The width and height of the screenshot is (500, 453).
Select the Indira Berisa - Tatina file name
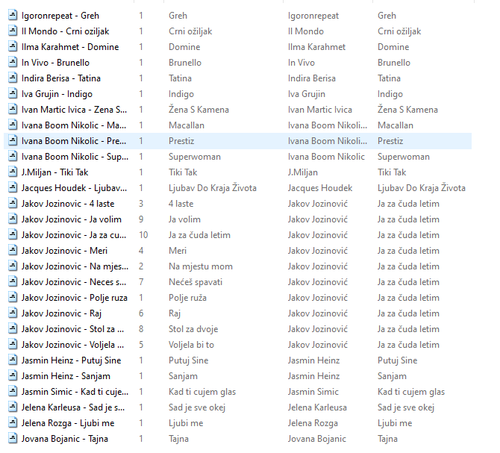[61, 78]
